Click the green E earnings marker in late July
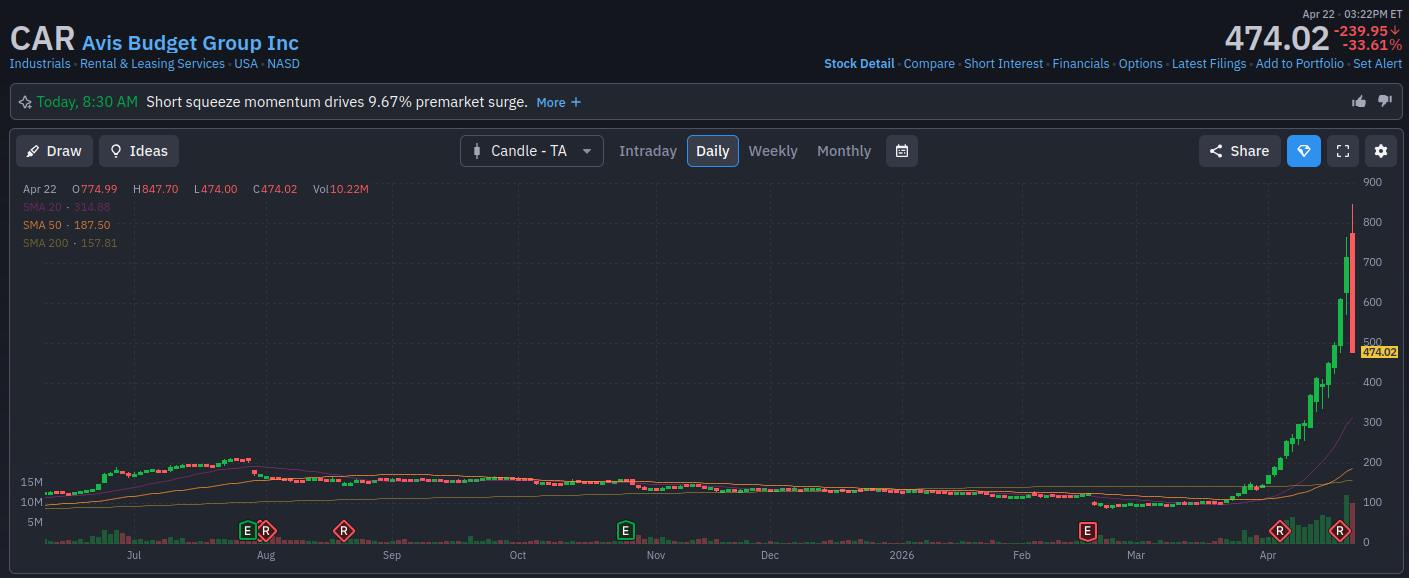The width and height of the screenshot is (1409, 578). tap(247, 530)
